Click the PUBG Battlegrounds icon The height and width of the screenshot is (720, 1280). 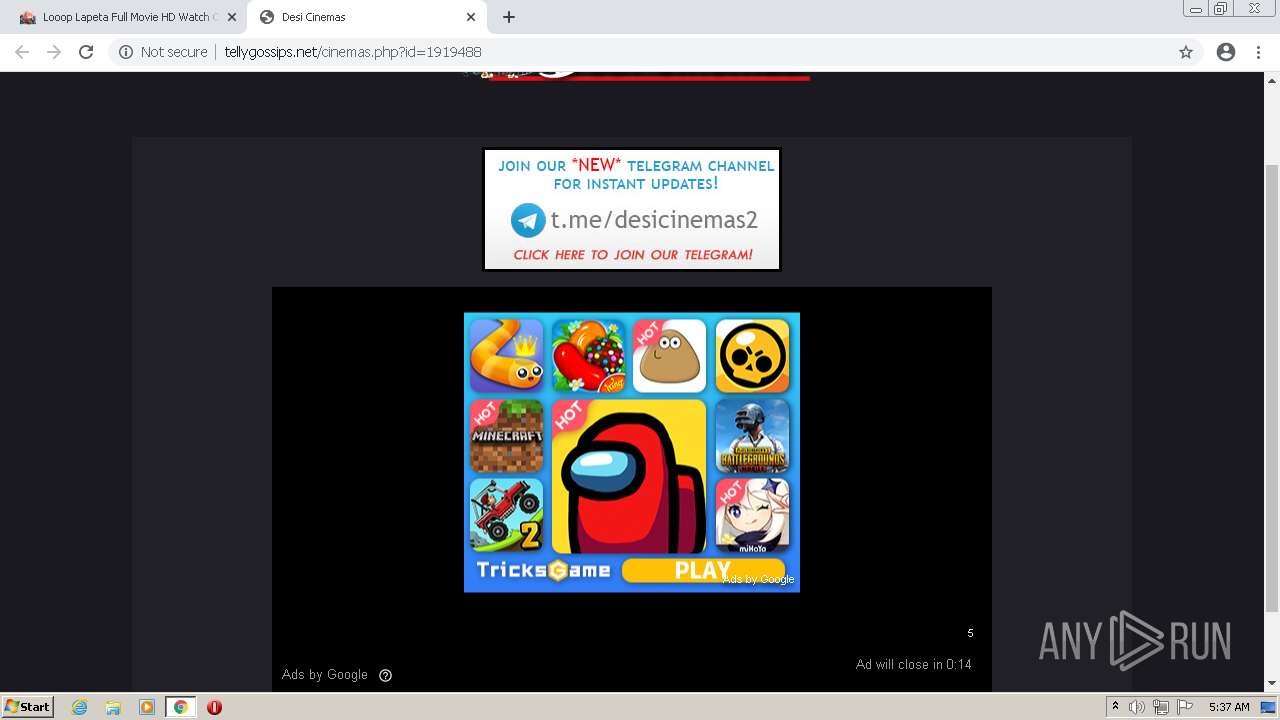tap(752, 436)
